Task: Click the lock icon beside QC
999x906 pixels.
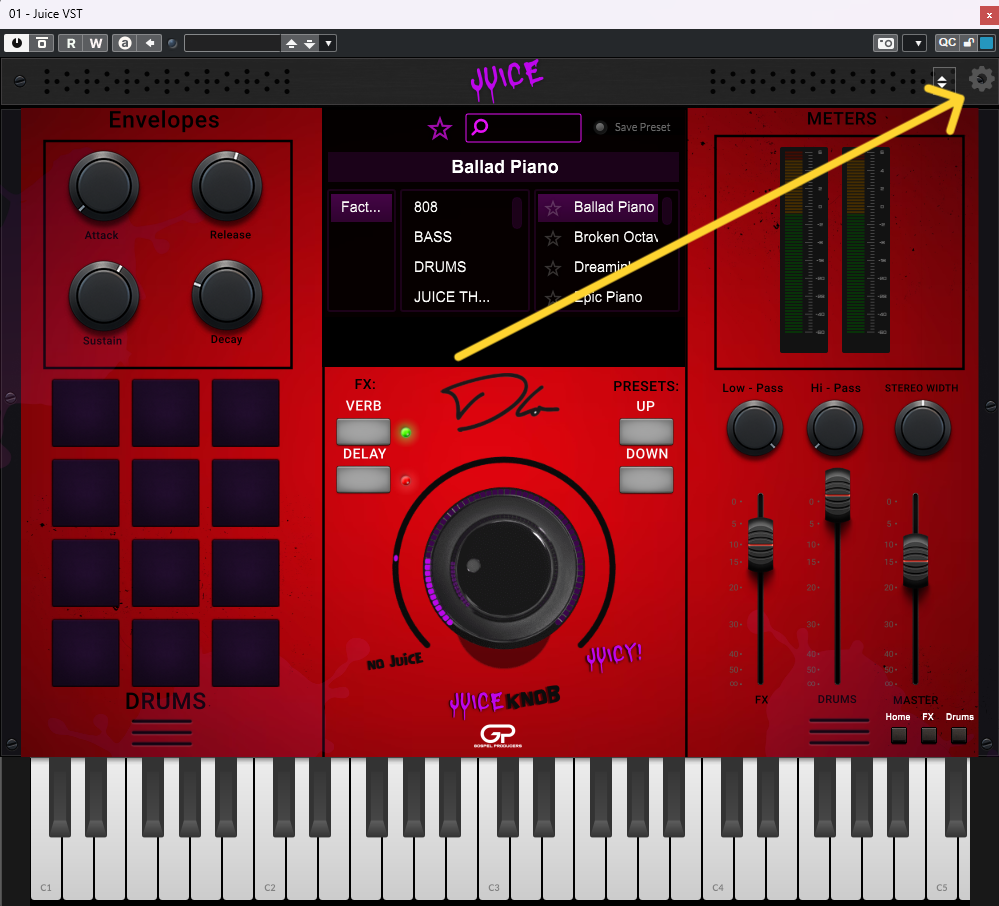Action: point(968,42)
